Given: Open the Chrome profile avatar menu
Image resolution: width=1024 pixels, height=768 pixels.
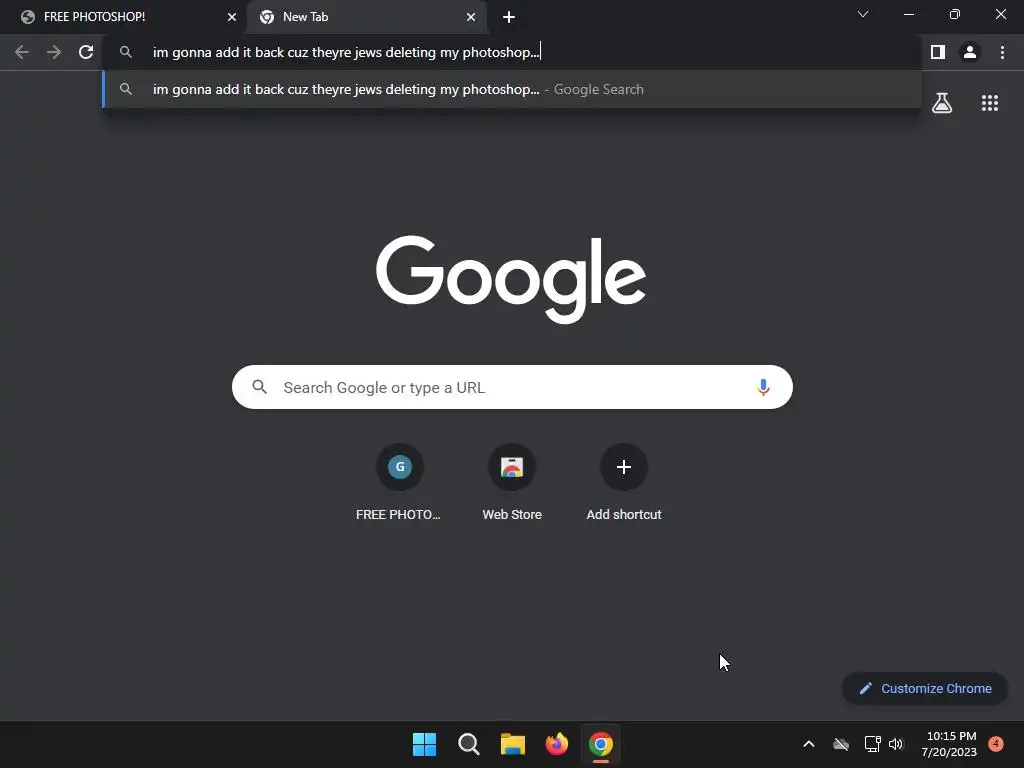Looking at the screenshot, I should point(970,52).
